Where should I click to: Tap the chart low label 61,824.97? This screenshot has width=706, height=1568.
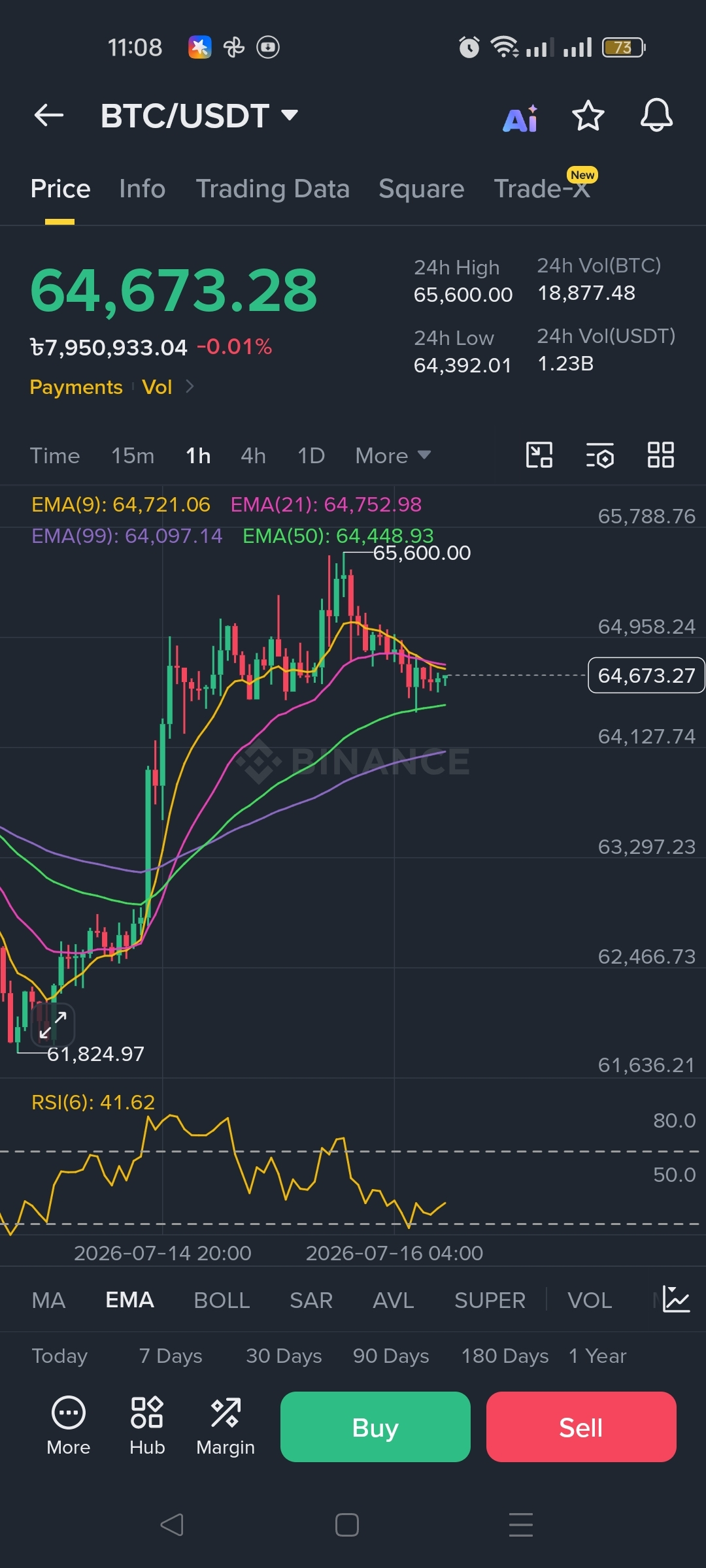95,1054
